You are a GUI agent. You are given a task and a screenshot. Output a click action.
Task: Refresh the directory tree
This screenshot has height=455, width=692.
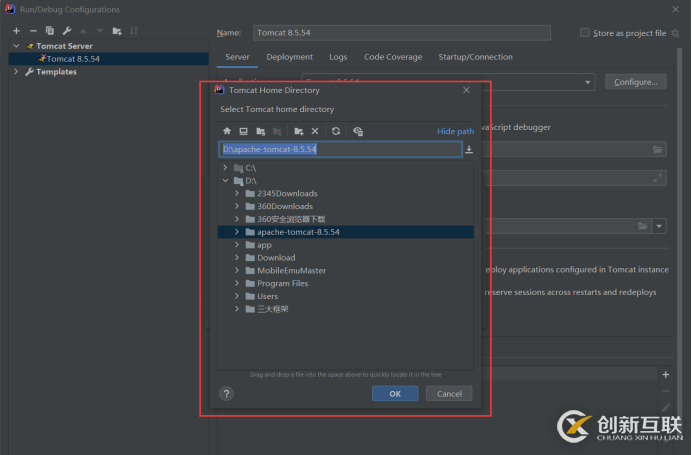pos(336,131)
